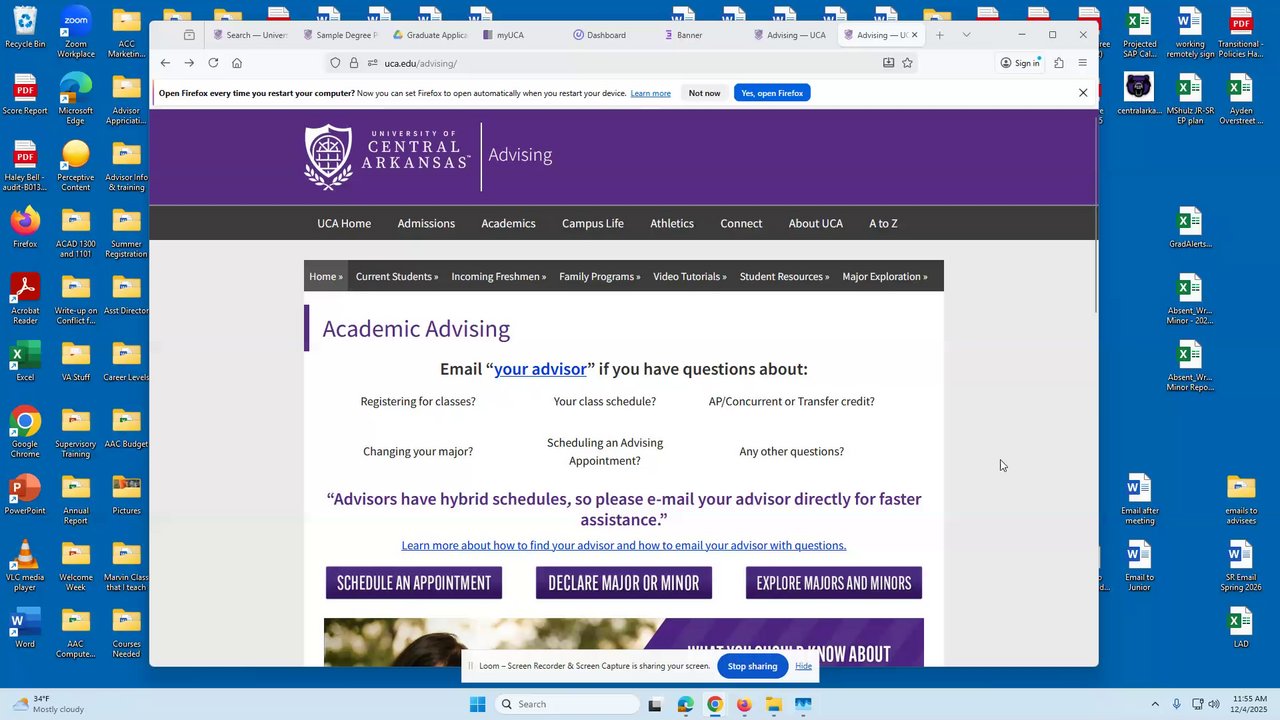This screenshot has width=1280, height=720.
Task: Click the Schedule an Appointment button
Action: (414, 583)
